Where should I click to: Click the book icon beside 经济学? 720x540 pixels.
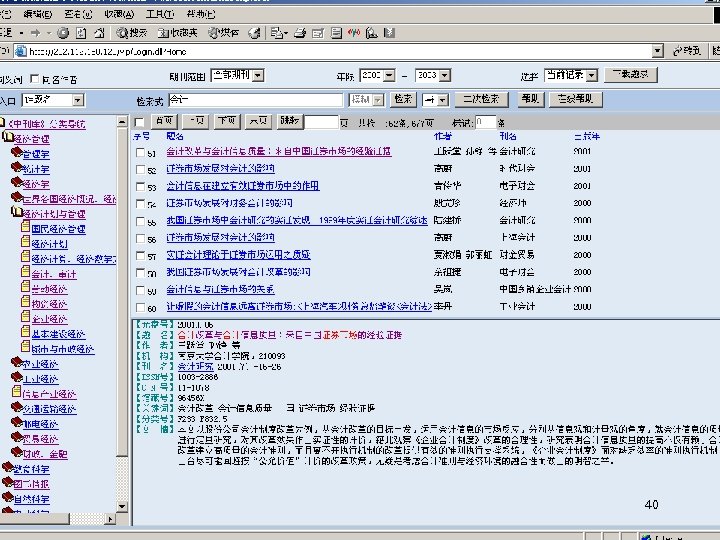17,182
